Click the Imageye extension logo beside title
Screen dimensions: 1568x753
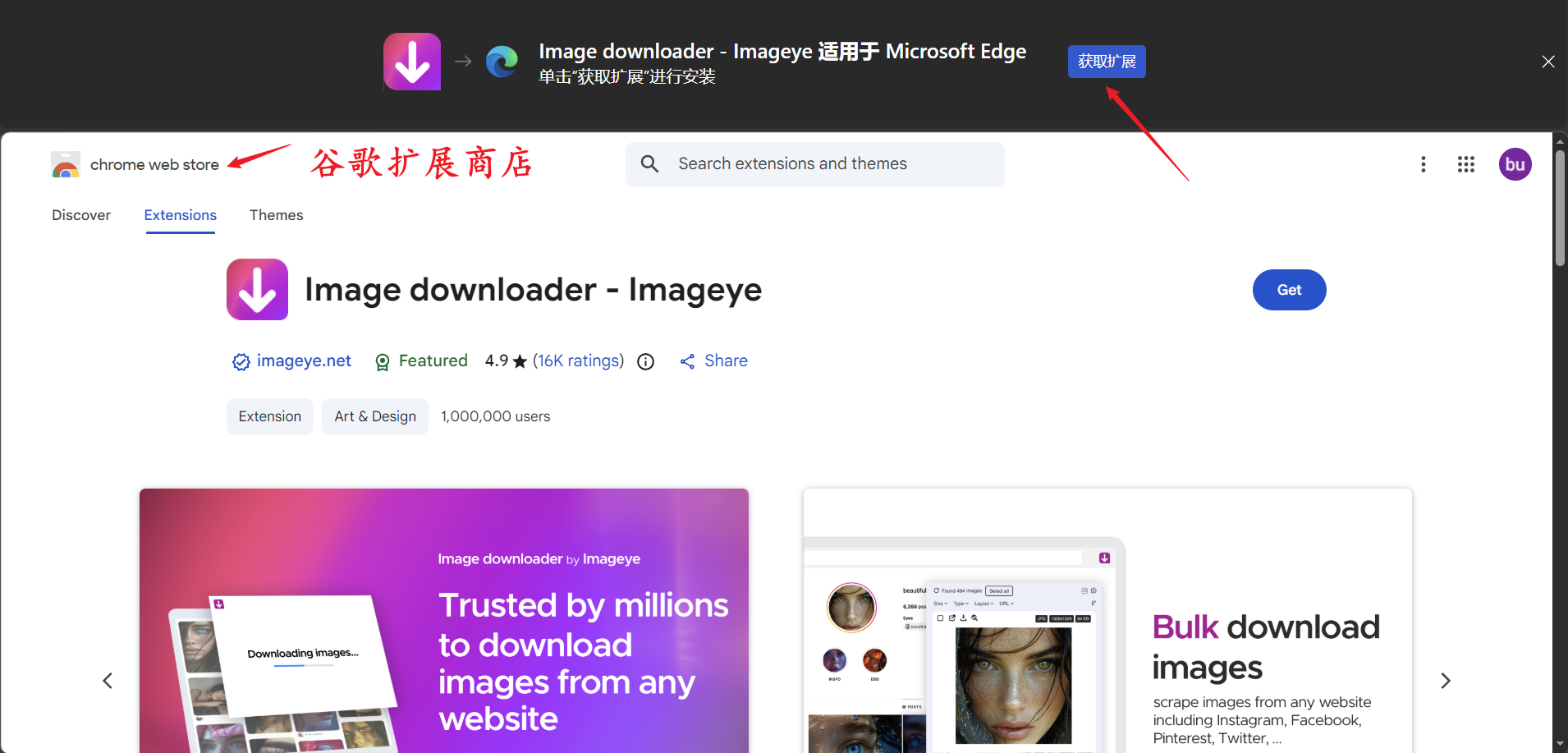click(257, 289)
